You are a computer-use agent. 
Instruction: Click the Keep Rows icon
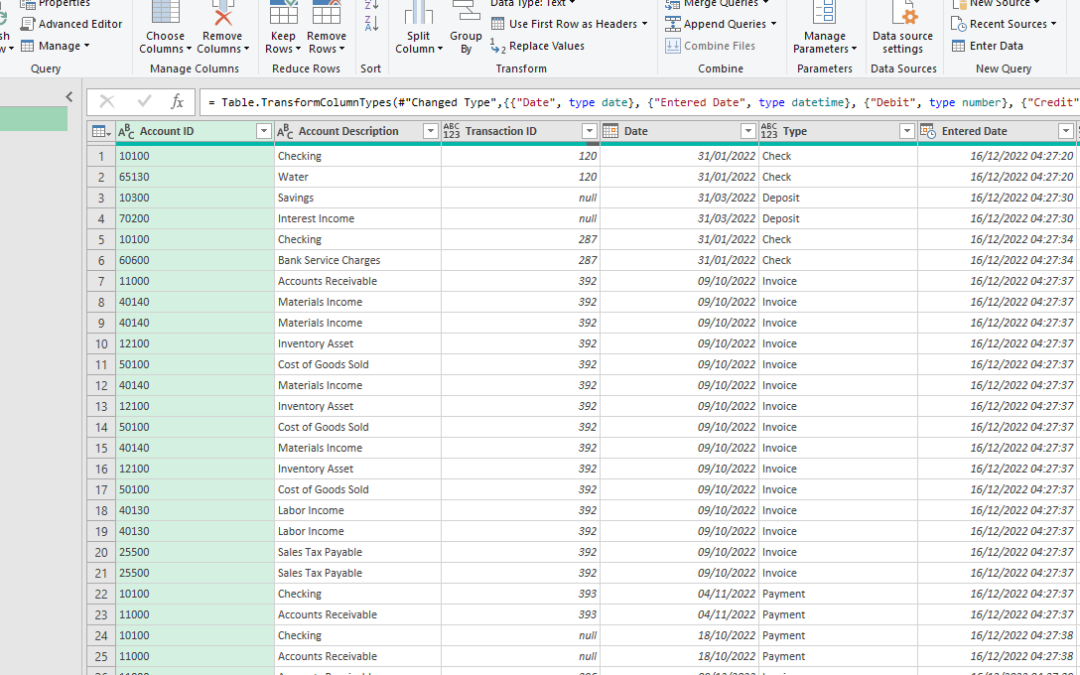tap(283, 12)
